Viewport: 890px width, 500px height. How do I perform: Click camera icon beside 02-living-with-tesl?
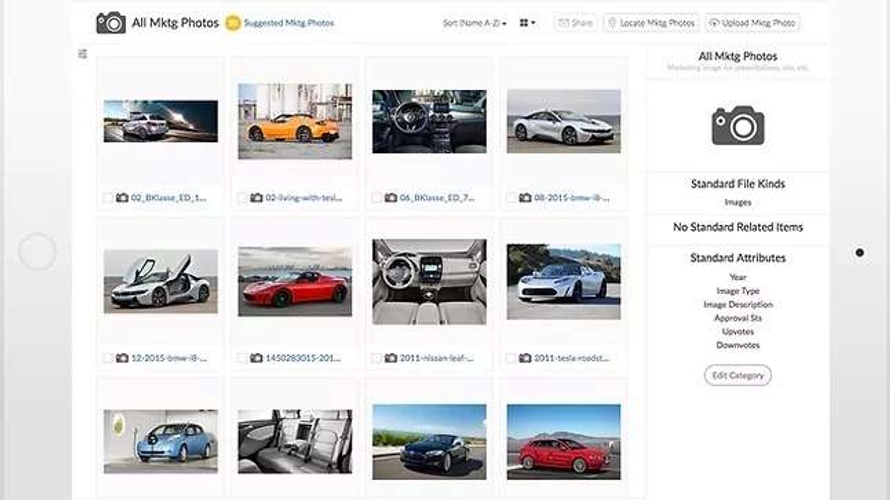point(257,198)
